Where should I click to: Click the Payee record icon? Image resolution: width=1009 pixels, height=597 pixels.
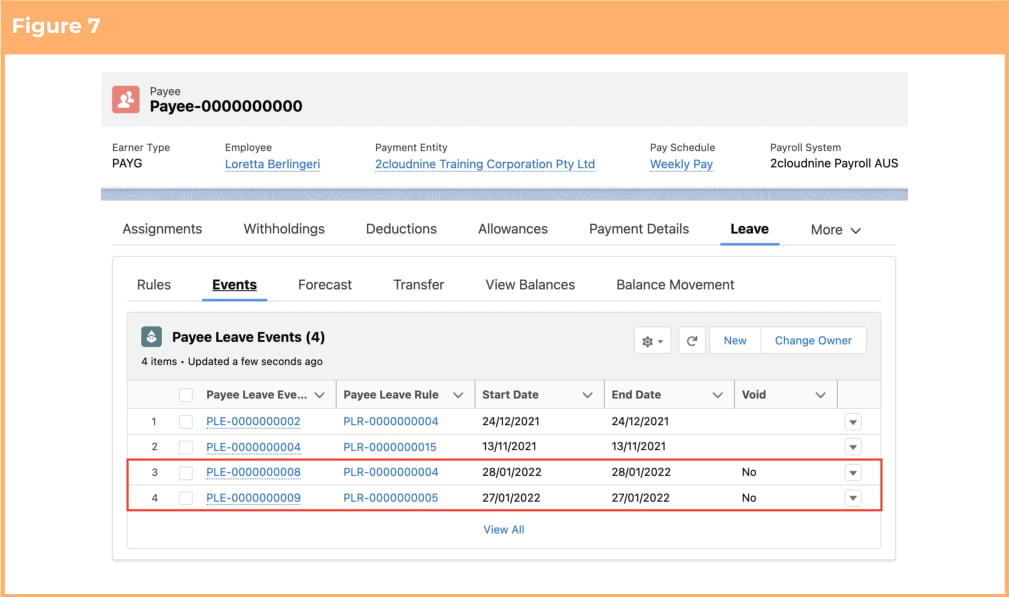(x=125, y=100)
